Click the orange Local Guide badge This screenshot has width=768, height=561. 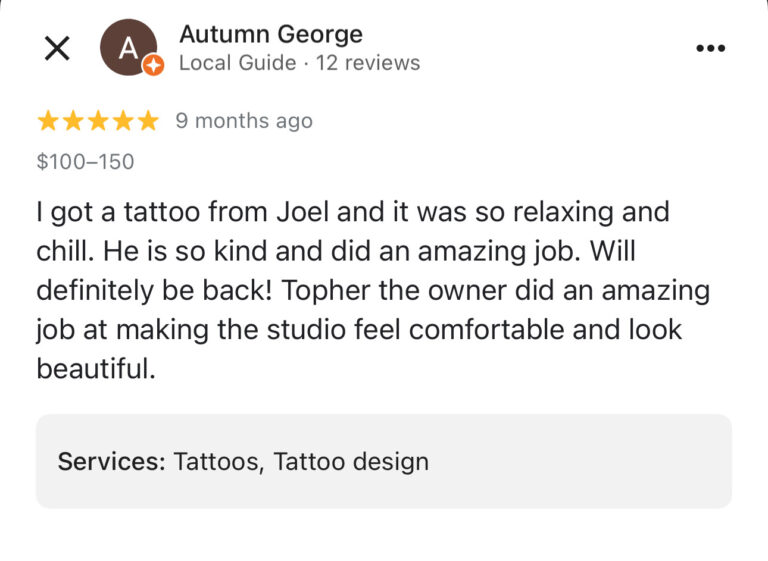[153, 66]
